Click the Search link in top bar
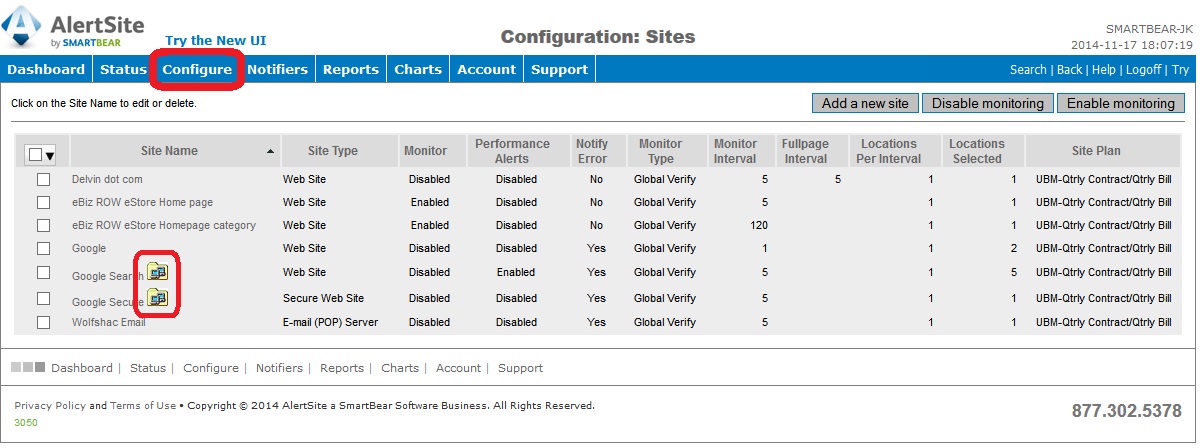The height and width of the screenshot is (448, 1203). click(1028, 70)
